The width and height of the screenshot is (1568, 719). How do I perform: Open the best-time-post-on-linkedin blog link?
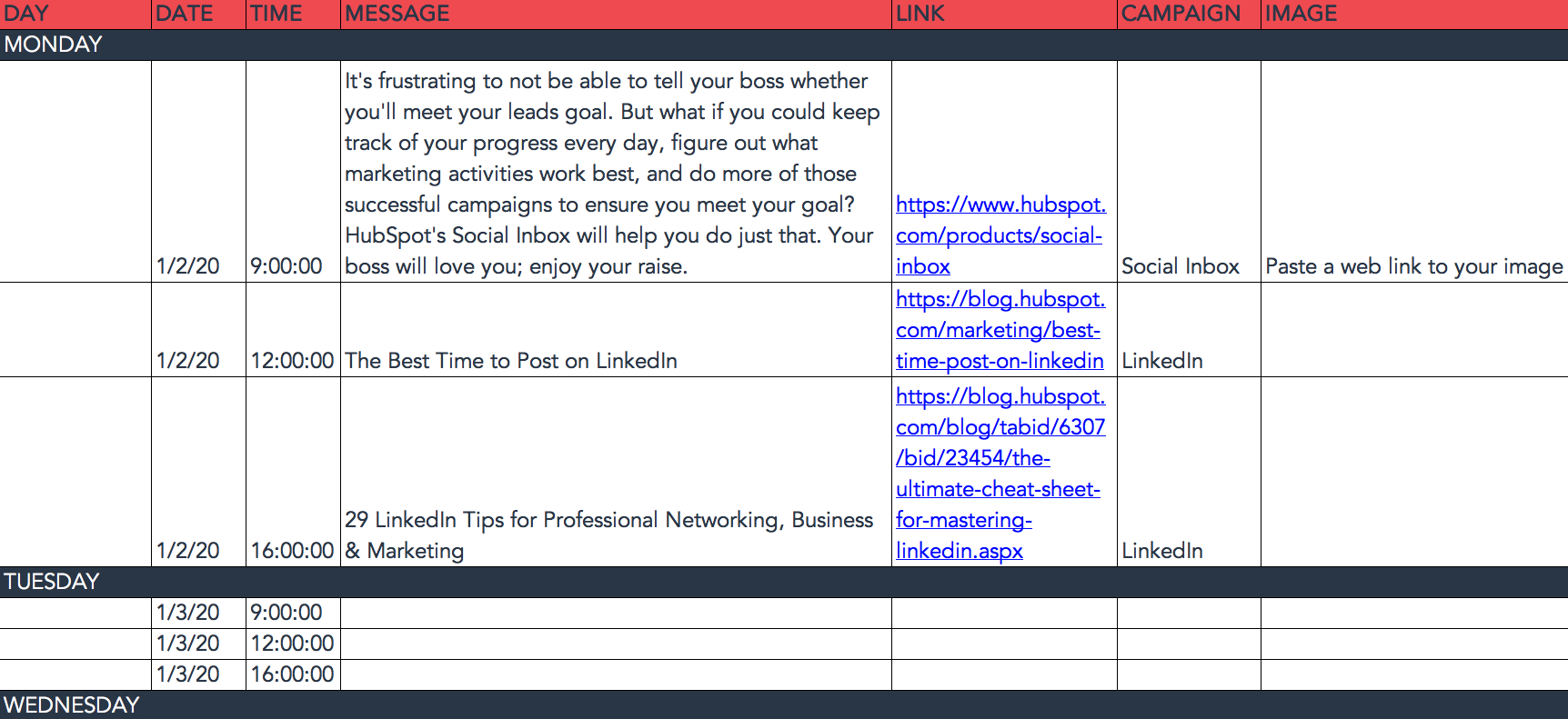(x=1000, y=330)
